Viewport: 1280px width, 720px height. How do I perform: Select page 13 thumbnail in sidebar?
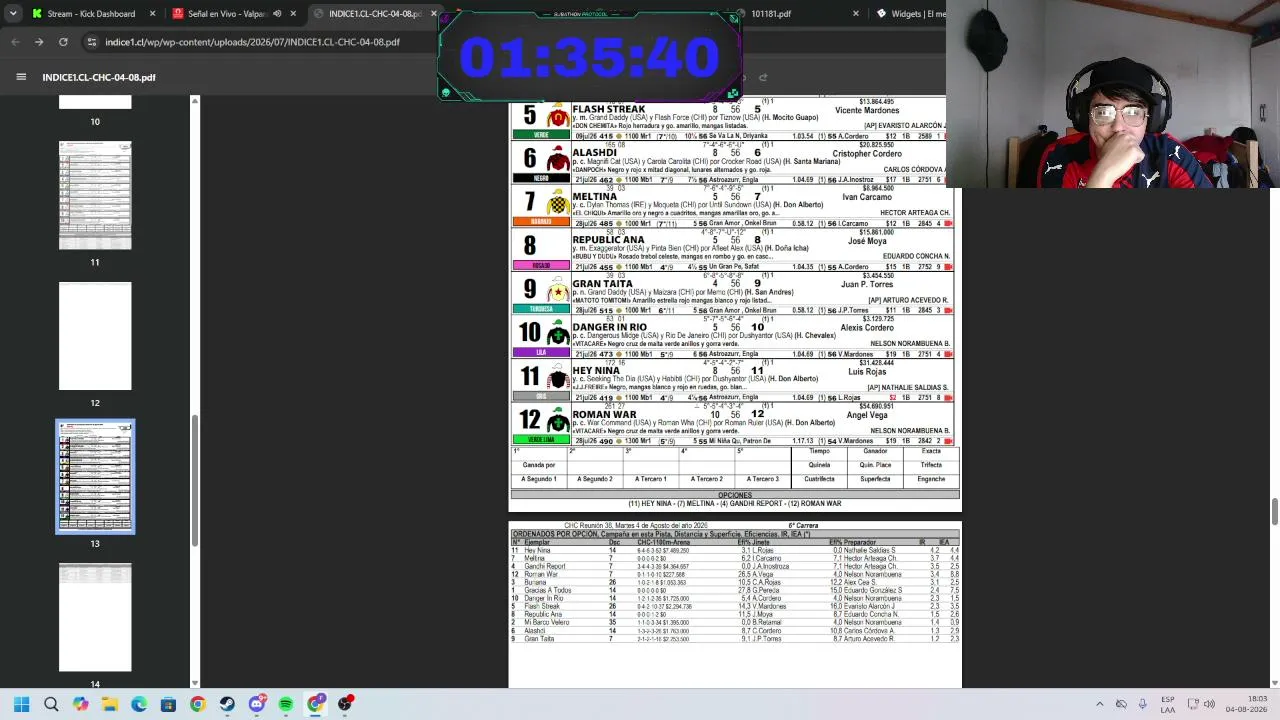coord(95,476)
